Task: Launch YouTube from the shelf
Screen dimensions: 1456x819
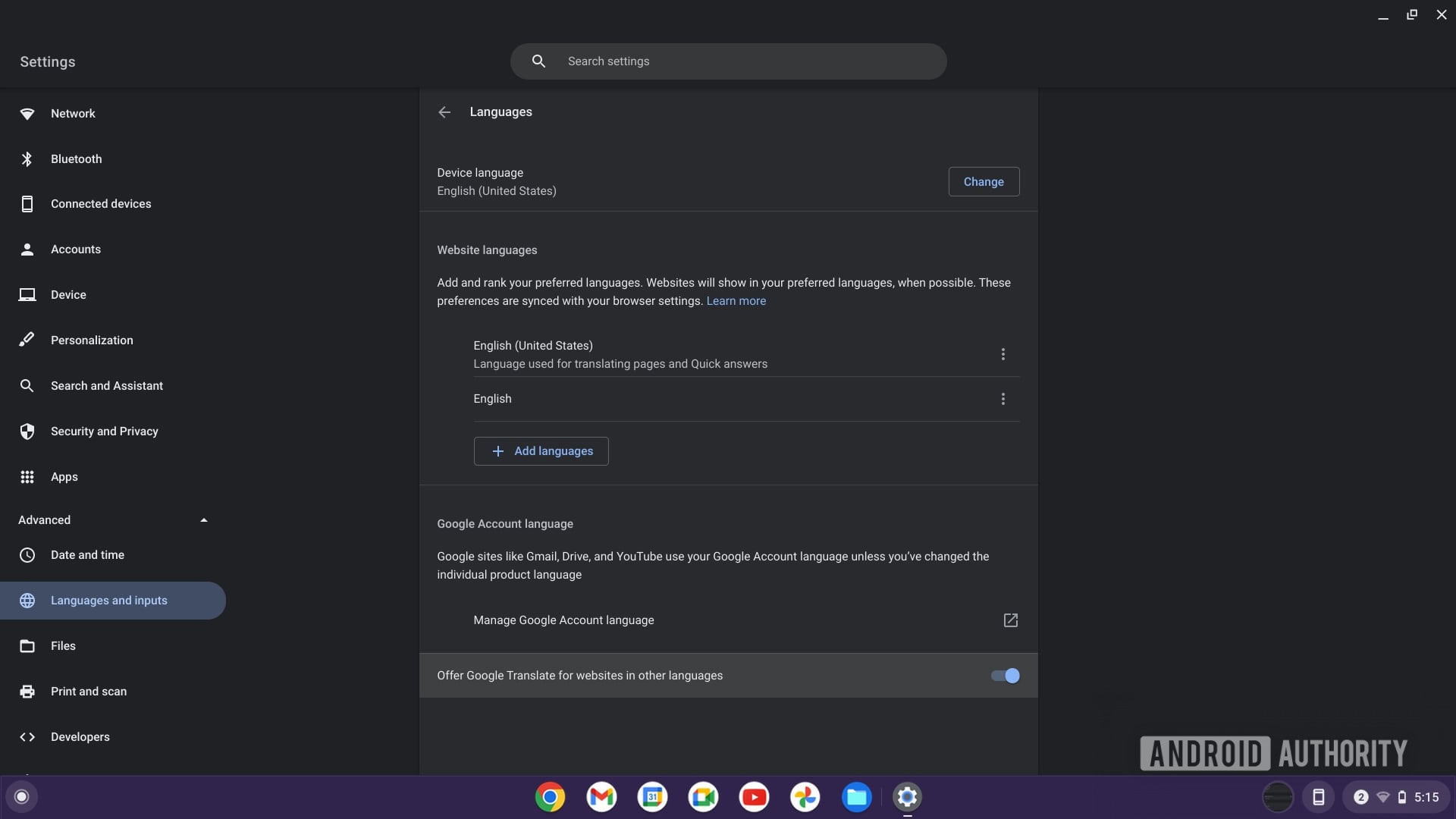Action: tap(754, 797)
